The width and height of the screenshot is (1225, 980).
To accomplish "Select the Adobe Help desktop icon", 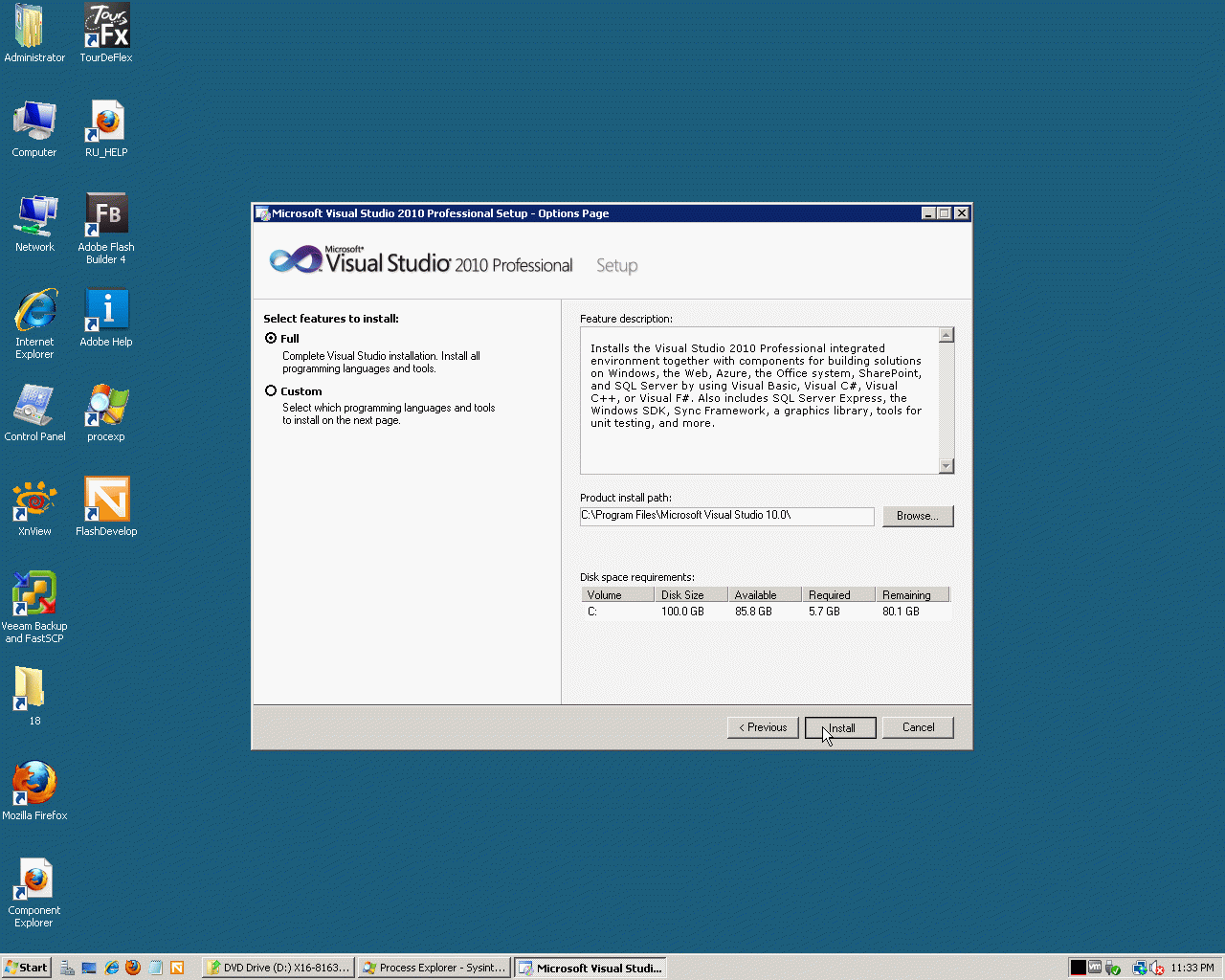I will click(106, 318).
